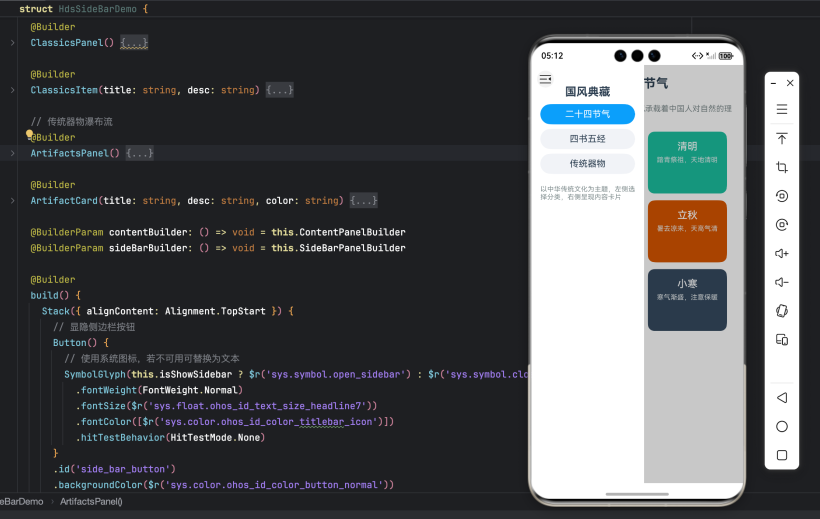Expand the ClassicsPanel code fold arrow
This screenshot has height=519, width=820.
pyautogui.click(x=12, y=43)
